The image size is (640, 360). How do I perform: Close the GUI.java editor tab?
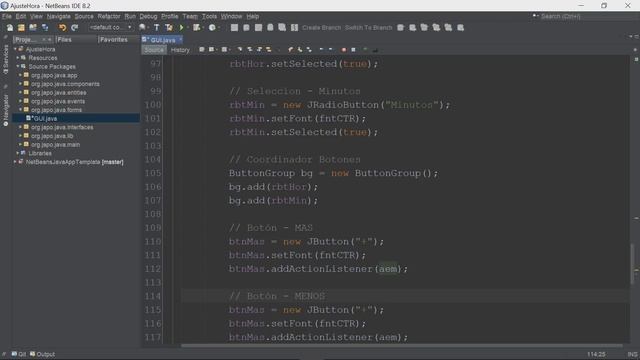[180, 39]
